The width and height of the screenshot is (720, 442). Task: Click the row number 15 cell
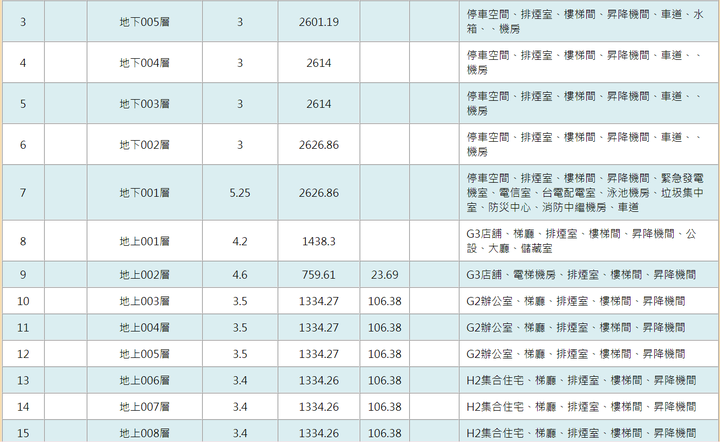tap(23, 432)
